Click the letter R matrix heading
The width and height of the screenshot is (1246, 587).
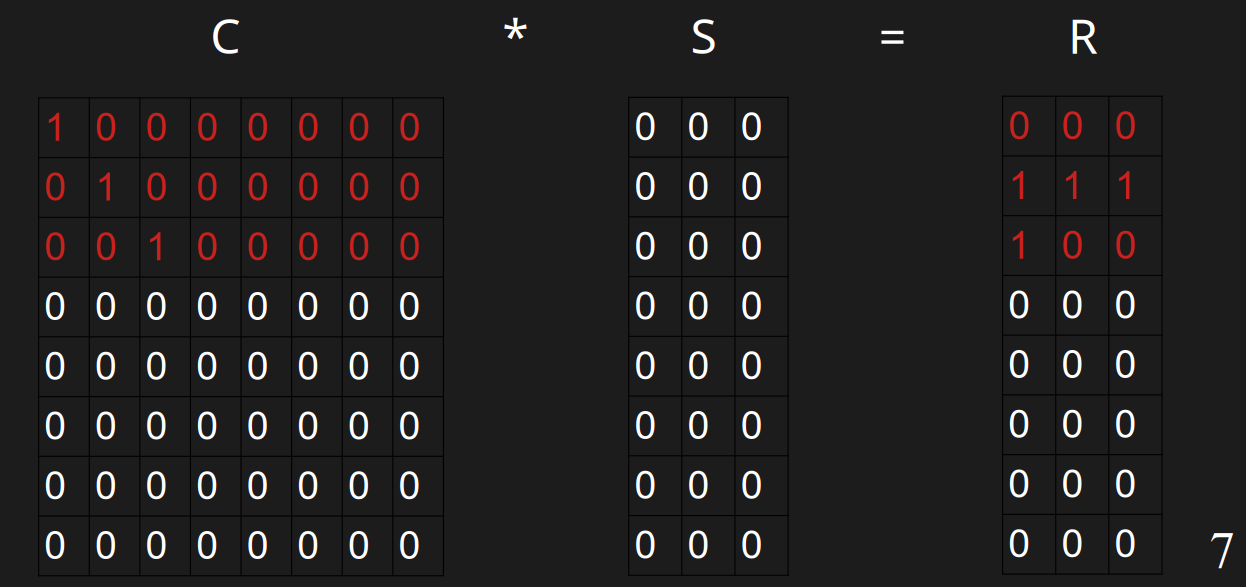click(x=1083, y=38)
